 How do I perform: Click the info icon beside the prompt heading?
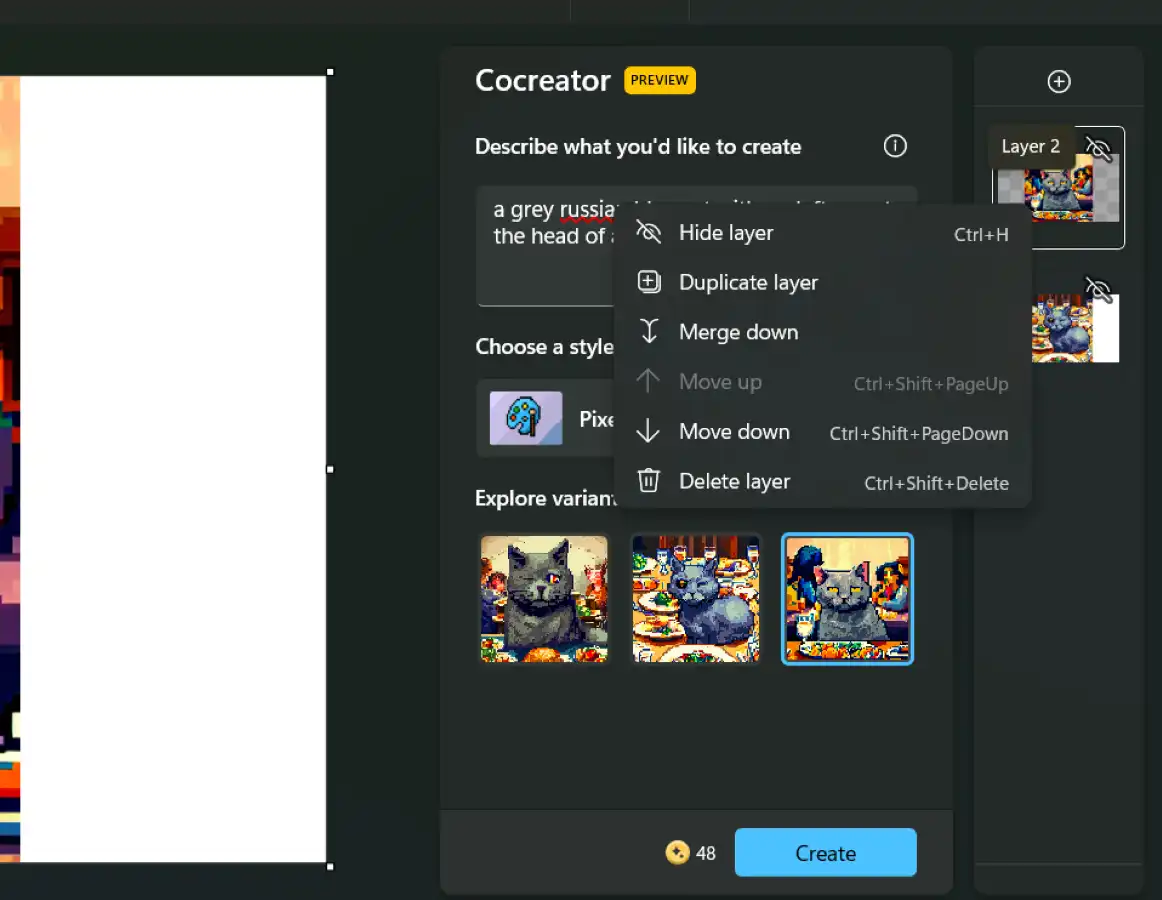[895, 146]
